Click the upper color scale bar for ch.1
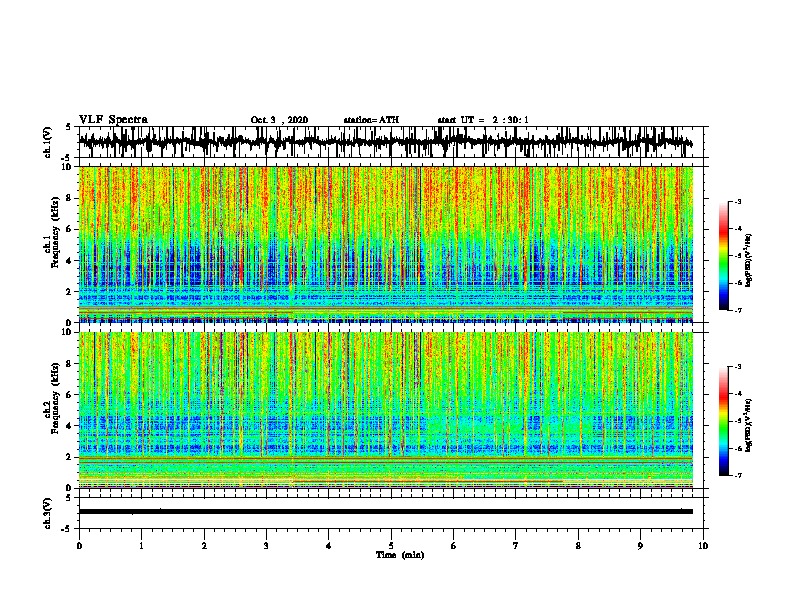 coord(723,256)
